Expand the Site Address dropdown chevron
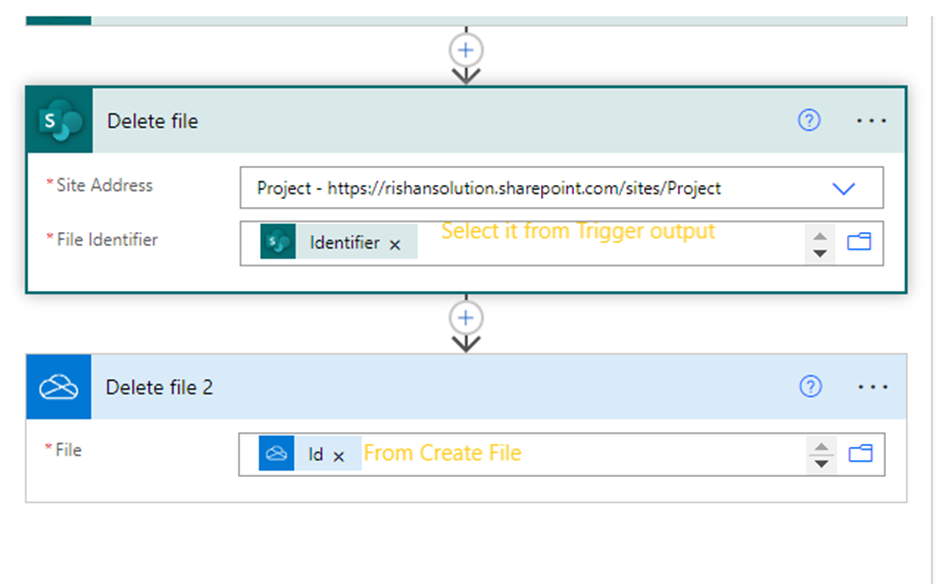 (843, 189)
